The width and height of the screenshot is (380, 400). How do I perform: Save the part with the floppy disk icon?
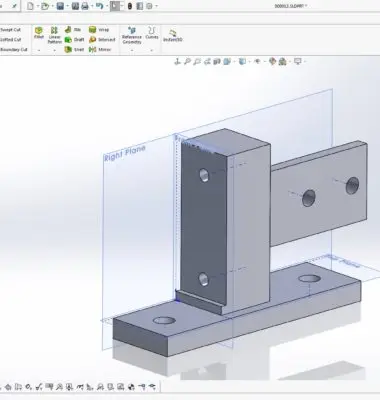click(60, 6)
